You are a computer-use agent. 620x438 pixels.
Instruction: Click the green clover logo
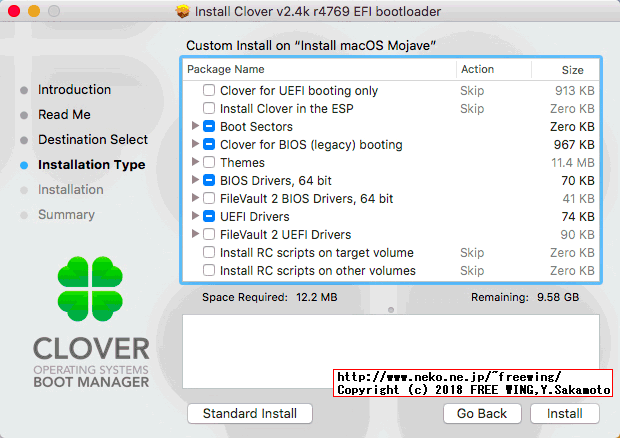pyautogui.click(x=90, y=288)
